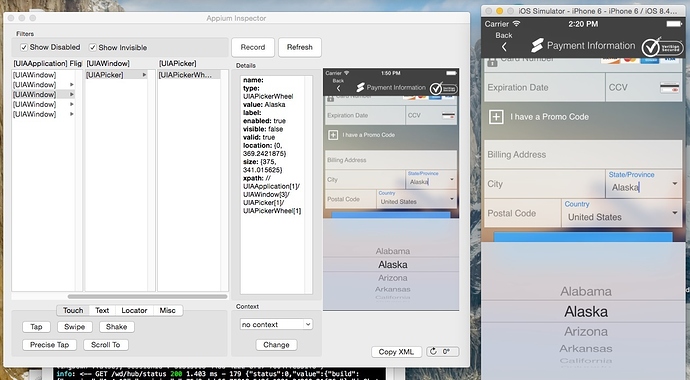The height and width of the screenshot is (380, 690).
Task: Expand the selected UIAWindow tree arrow
Action: [72, 95]
